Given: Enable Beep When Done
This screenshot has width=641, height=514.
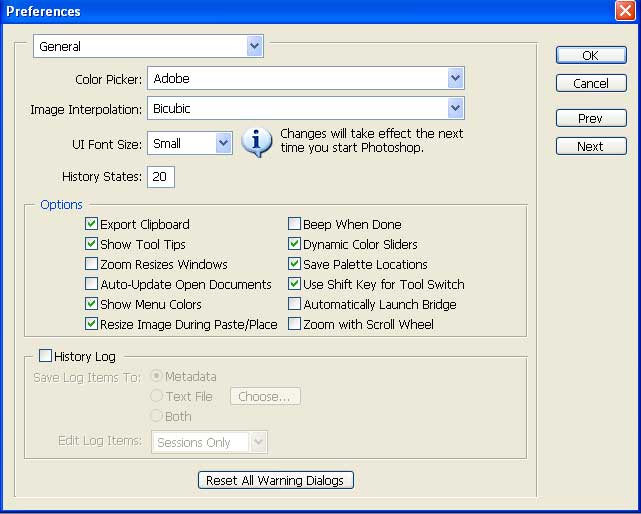Looking at the screenshot, I should (x=294, y=224).
